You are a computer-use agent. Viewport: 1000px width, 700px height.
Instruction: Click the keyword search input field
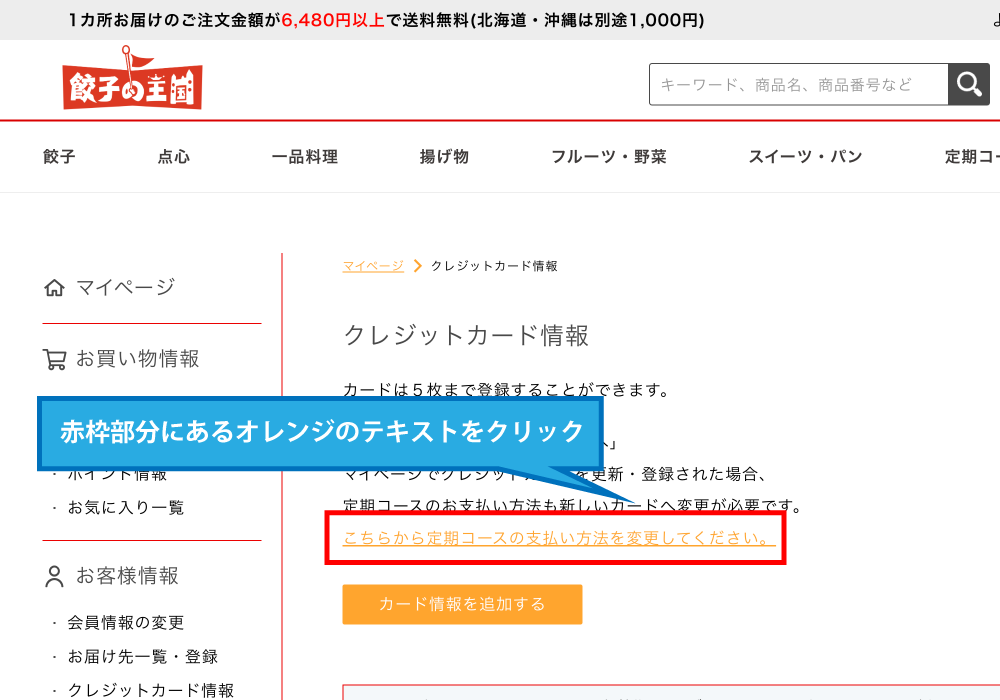click(798, 85)
